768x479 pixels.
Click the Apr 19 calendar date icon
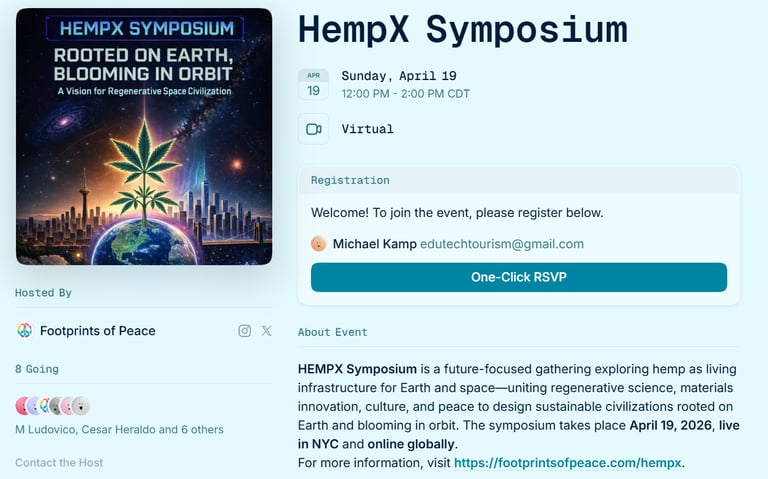pos(313,85)
